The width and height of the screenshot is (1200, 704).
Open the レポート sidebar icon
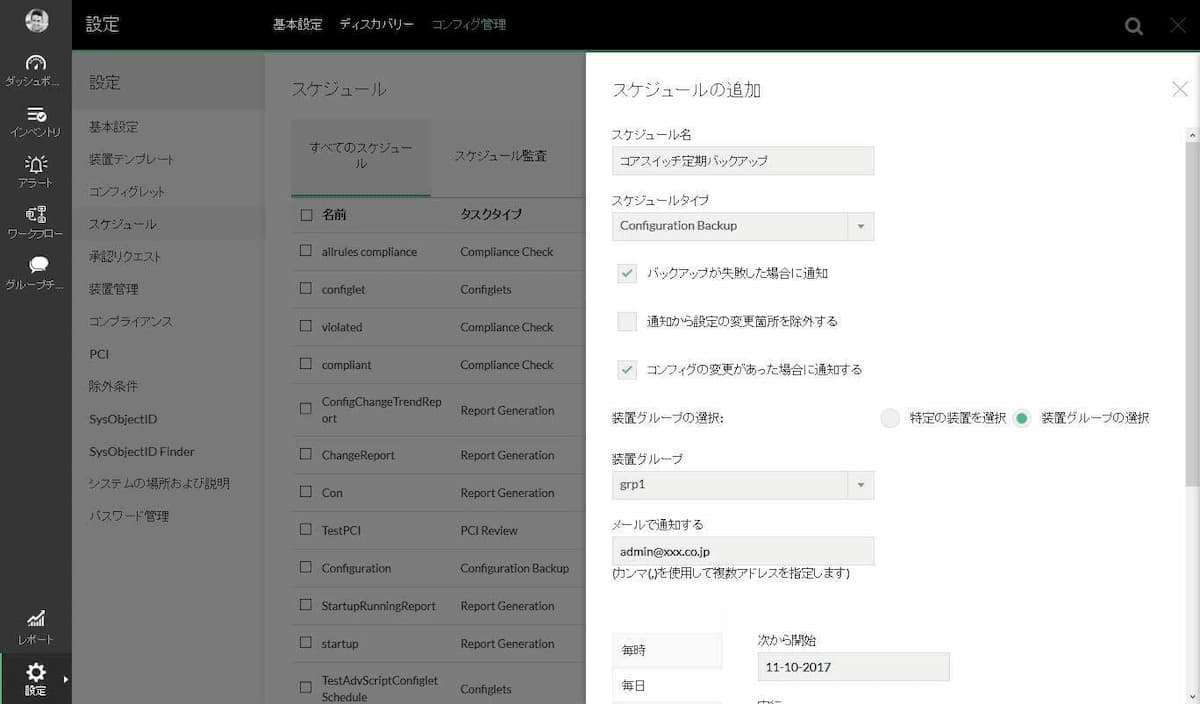click(x=36, y=620)
